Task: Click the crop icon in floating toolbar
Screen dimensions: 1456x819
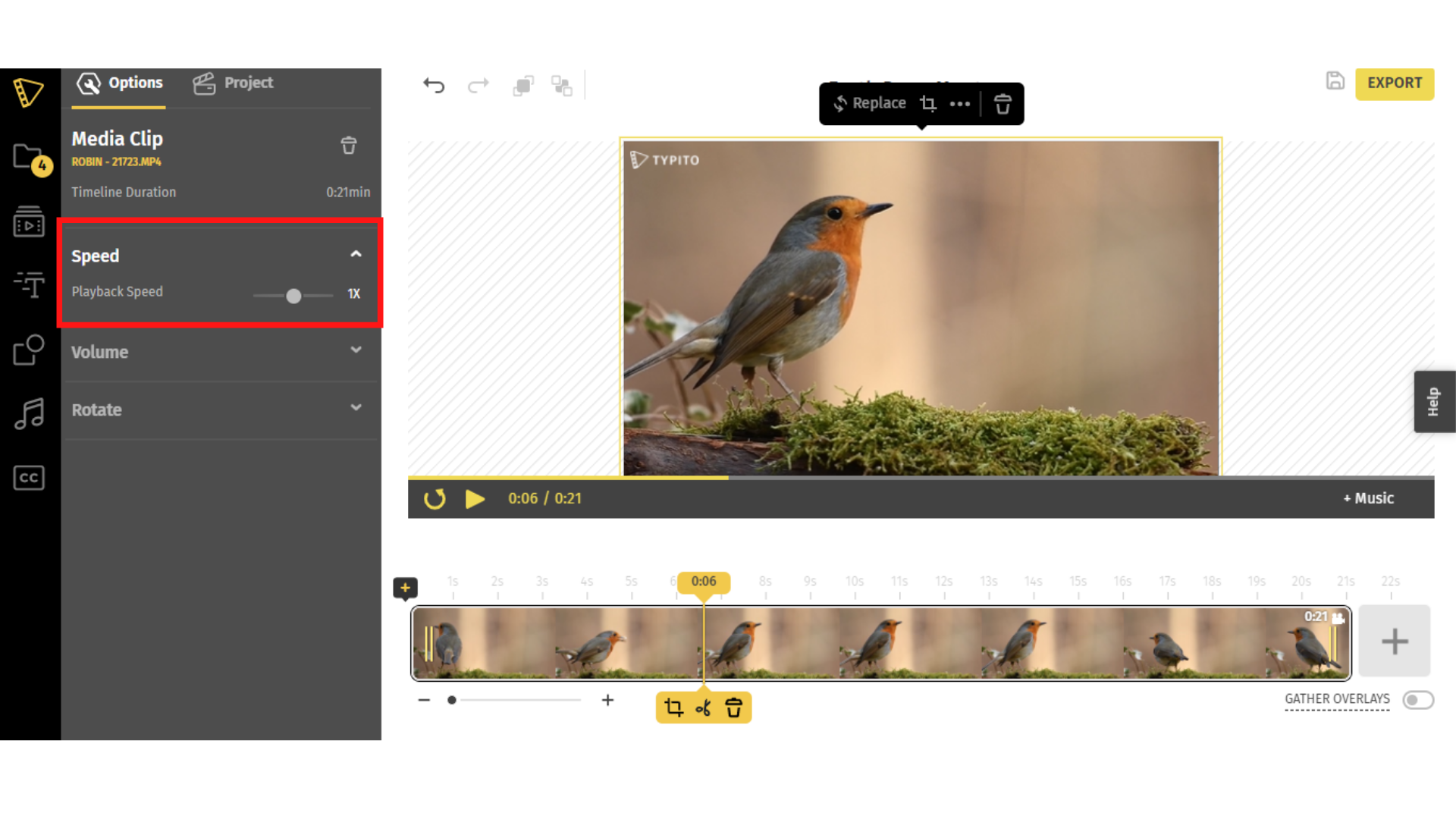Action: pyautogui.click(x=928, y=104)
